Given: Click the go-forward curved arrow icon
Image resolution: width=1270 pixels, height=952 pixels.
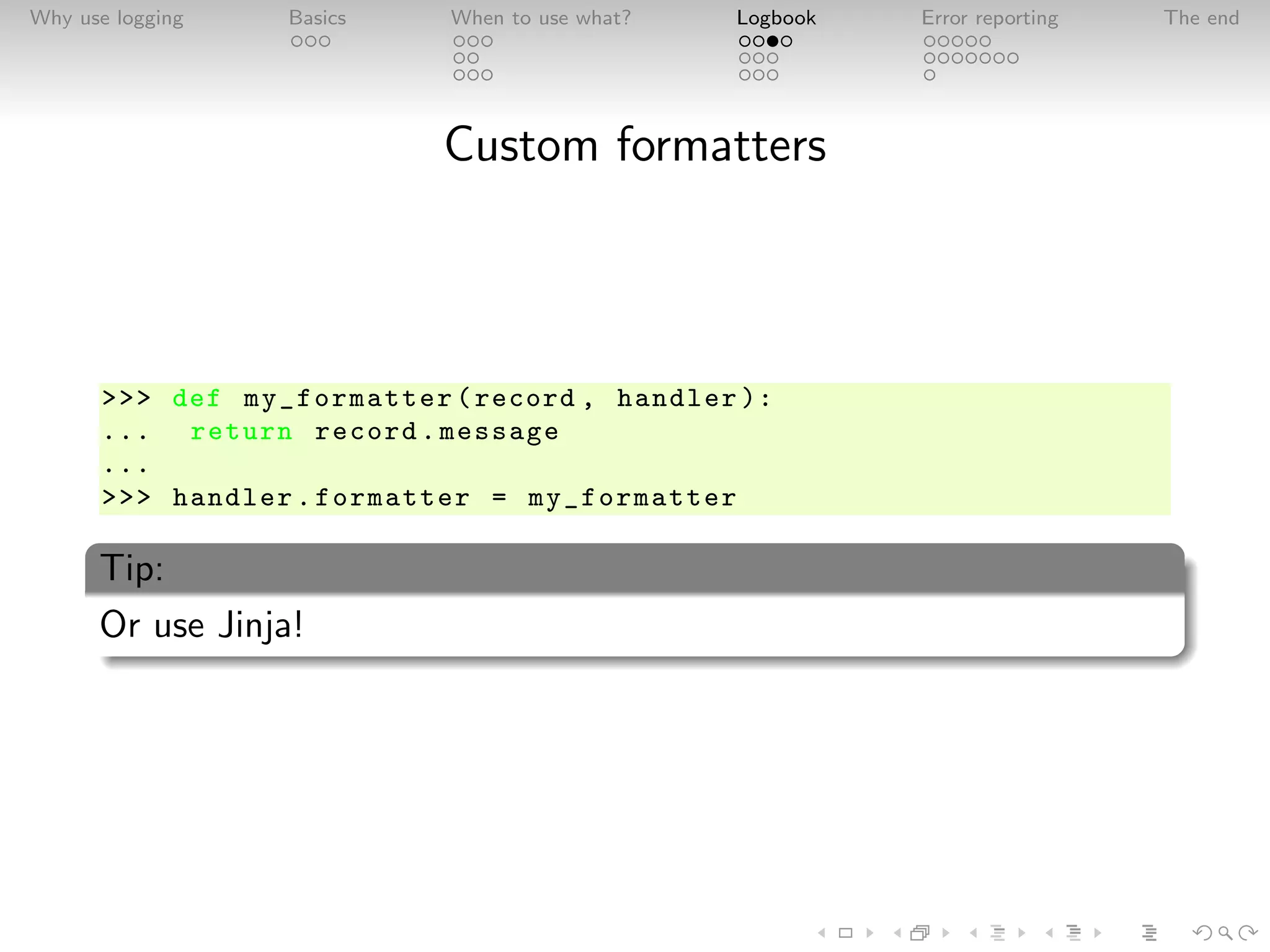Looking at the screenshot, I should click(1248, 932).
